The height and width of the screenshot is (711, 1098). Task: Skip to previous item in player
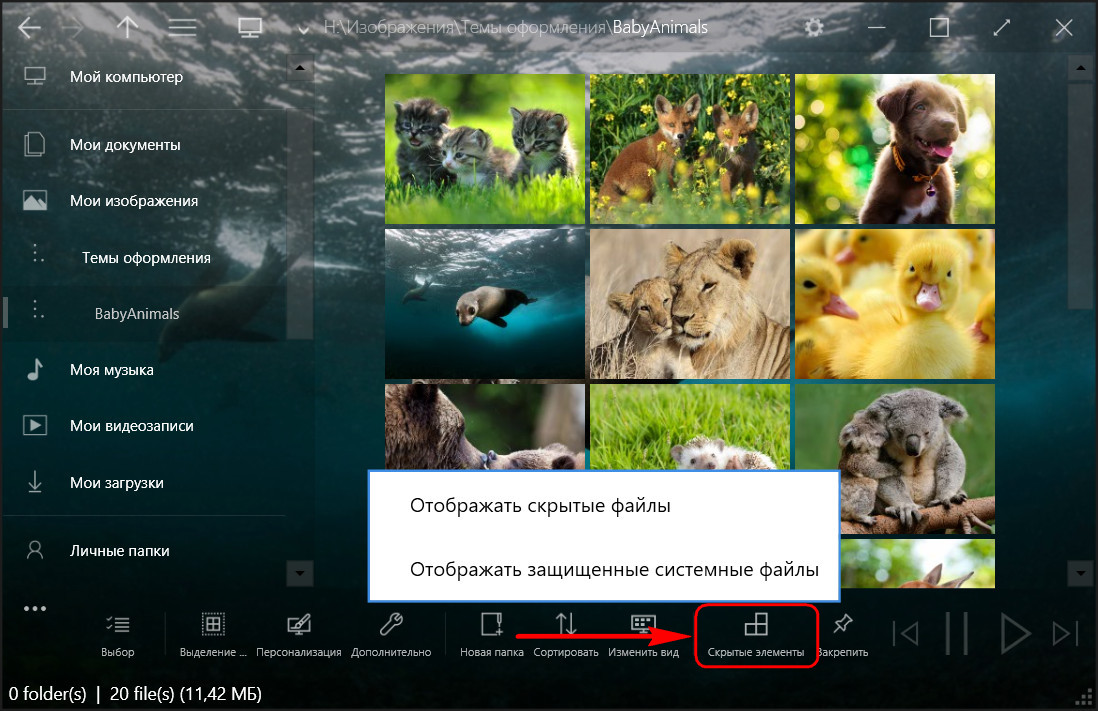[x=906, y=634]
